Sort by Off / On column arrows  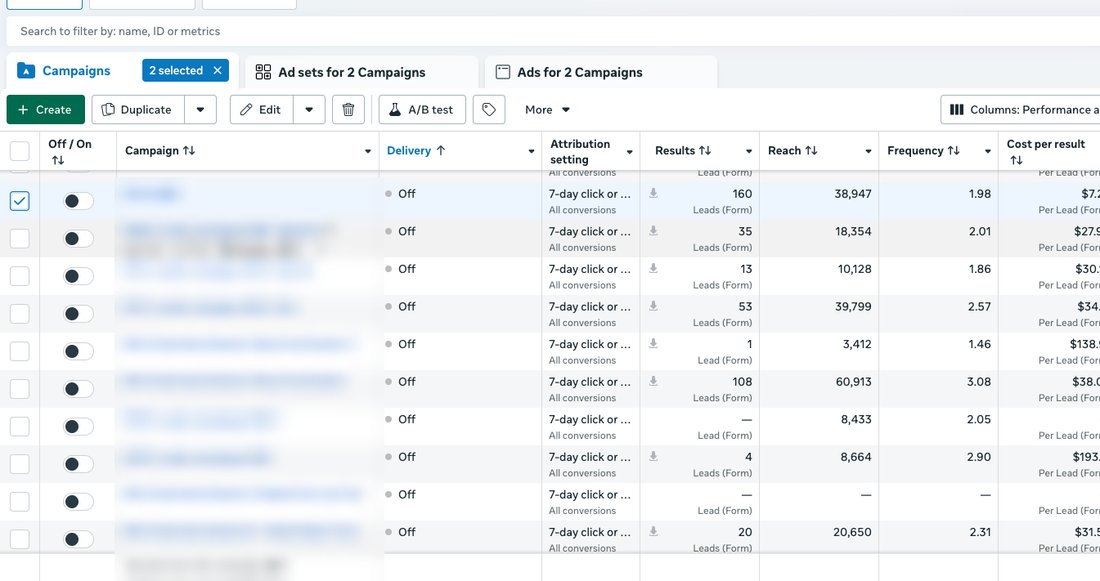click(58, 161)
